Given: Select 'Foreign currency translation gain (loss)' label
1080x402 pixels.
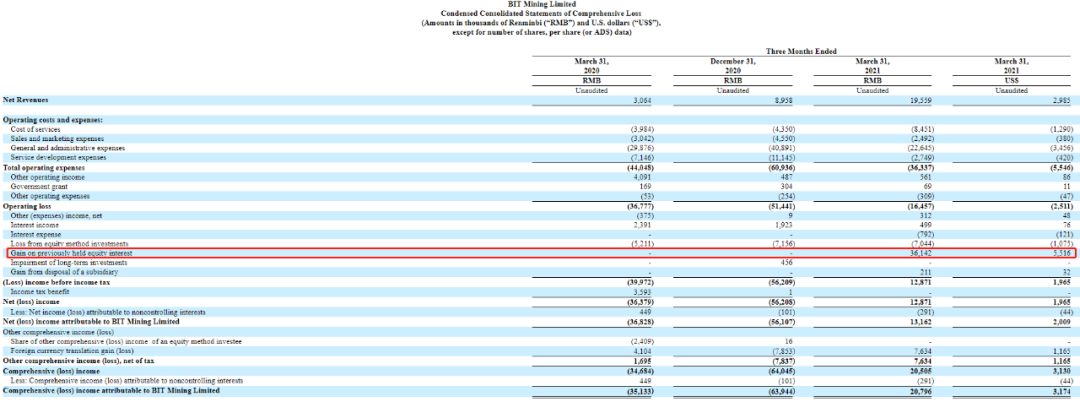Looking at the screenshot, I should point(70,350).
